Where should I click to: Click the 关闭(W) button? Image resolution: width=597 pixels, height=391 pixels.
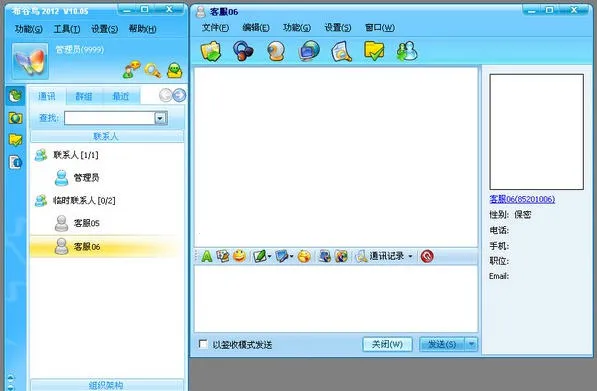pos(387,344)
